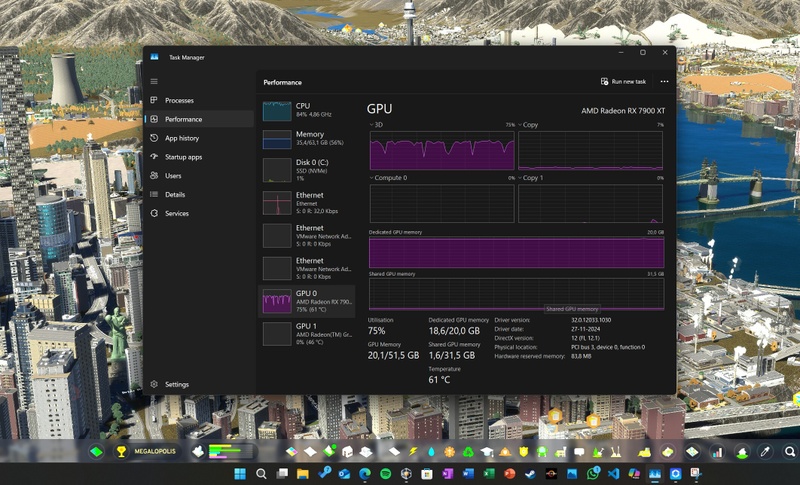The width and height of the screenshot is (800, 485).
Task: Open the yellow bulldozer tool in game
Action: 644,452
